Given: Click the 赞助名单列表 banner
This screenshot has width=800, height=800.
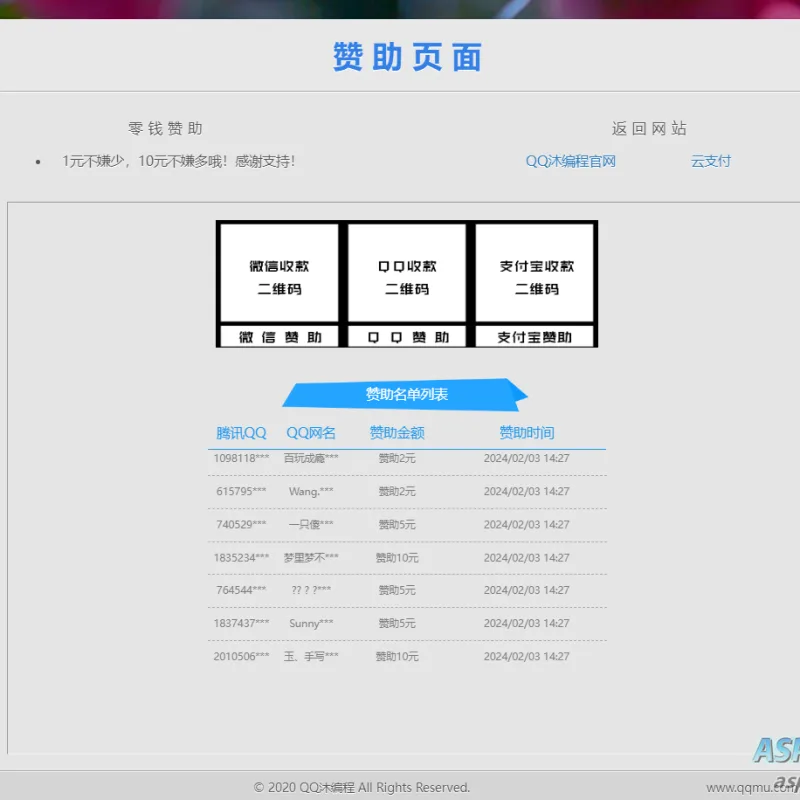Looking at the screenshot, I should (405, 394).
